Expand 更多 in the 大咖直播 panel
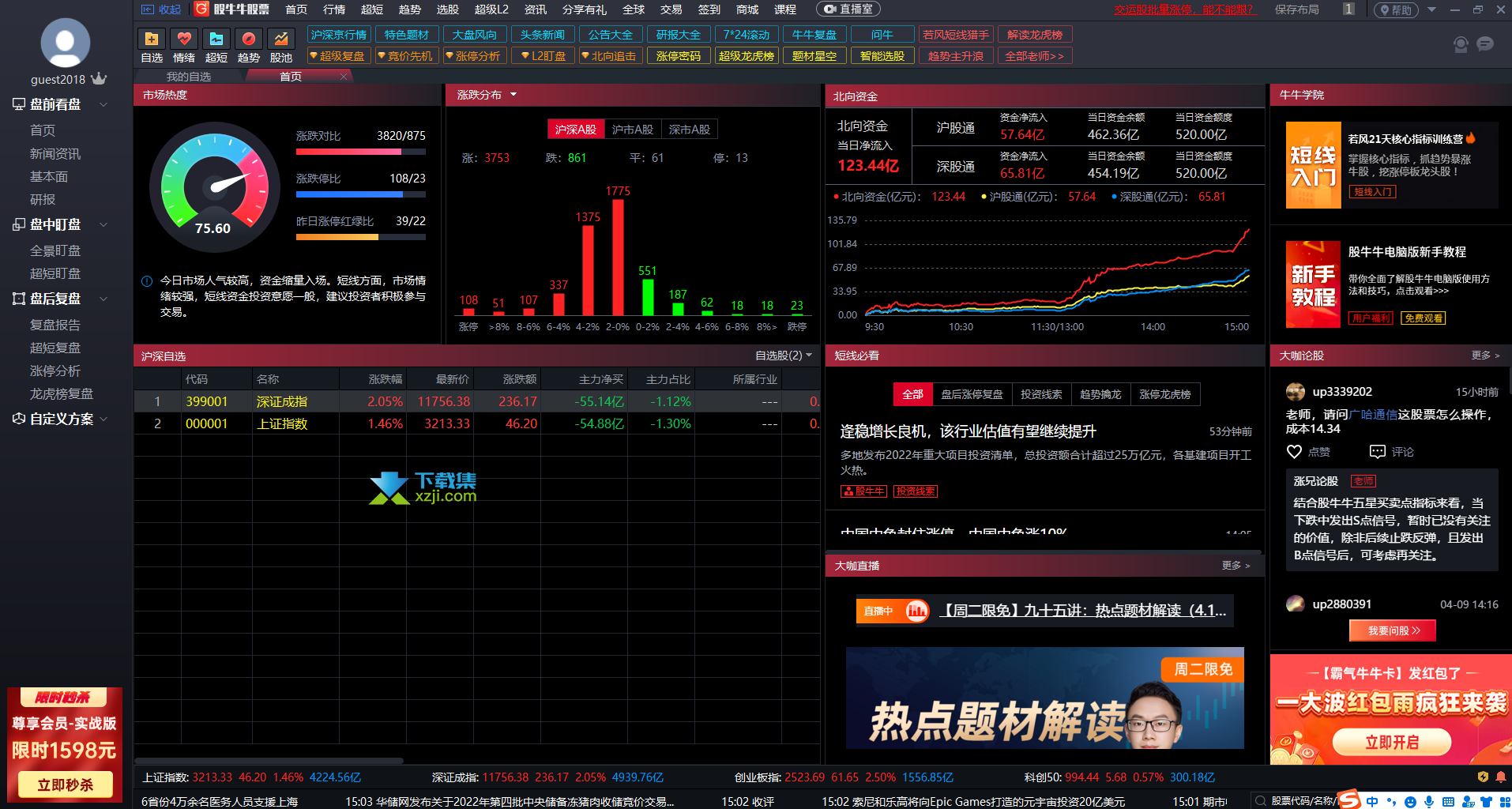Image resolution: width=1512 pixels, height=809 pixels. tap(1236, 566)
